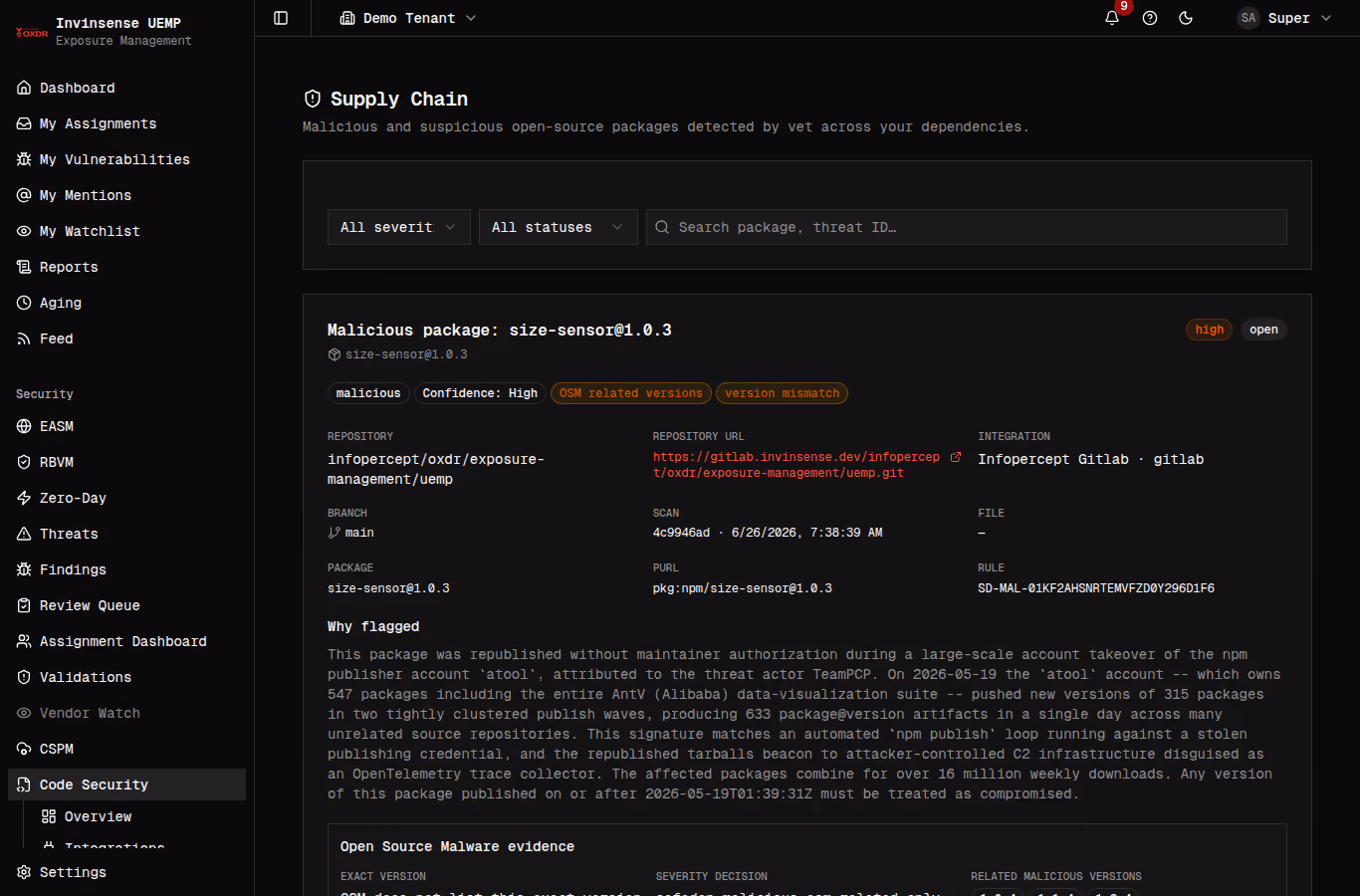Click the Review Queue clipboard icon
Image resolution: width=1360 pixels, height=896 pixels.
24,605
